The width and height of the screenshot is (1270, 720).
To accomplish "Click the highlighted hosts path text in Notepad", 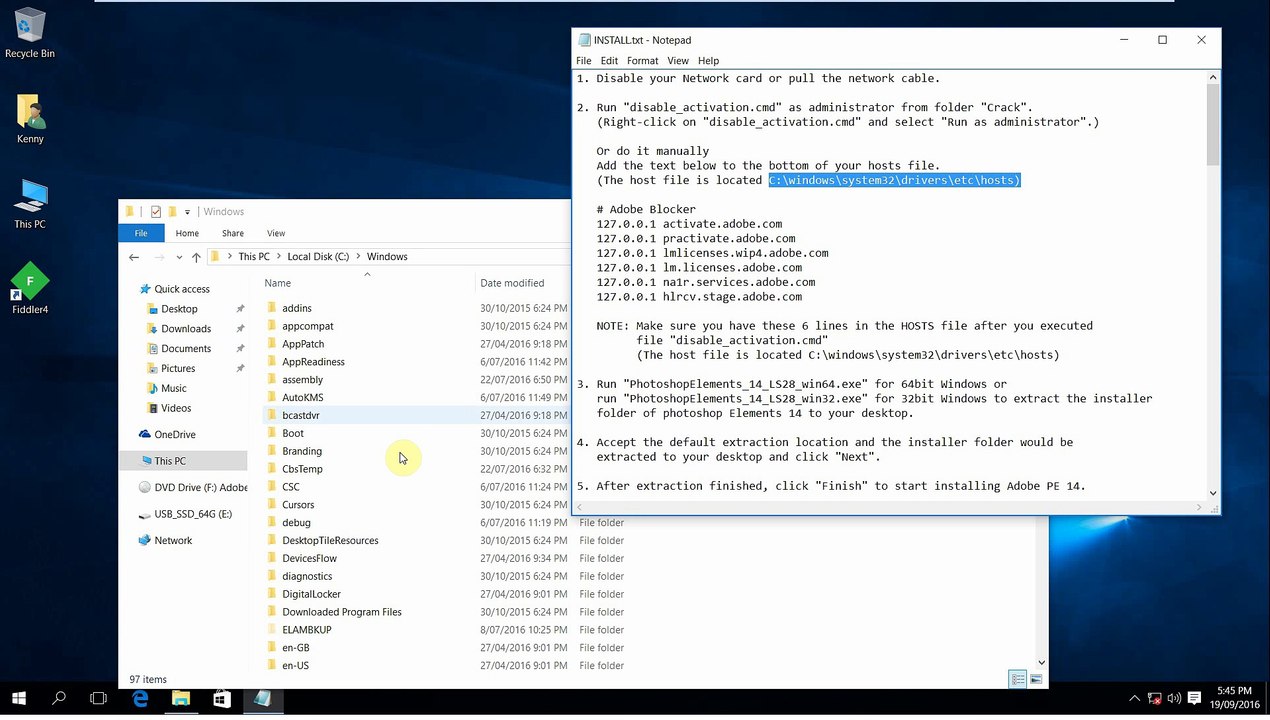I will pyautogui.click(x=894, y=180).
